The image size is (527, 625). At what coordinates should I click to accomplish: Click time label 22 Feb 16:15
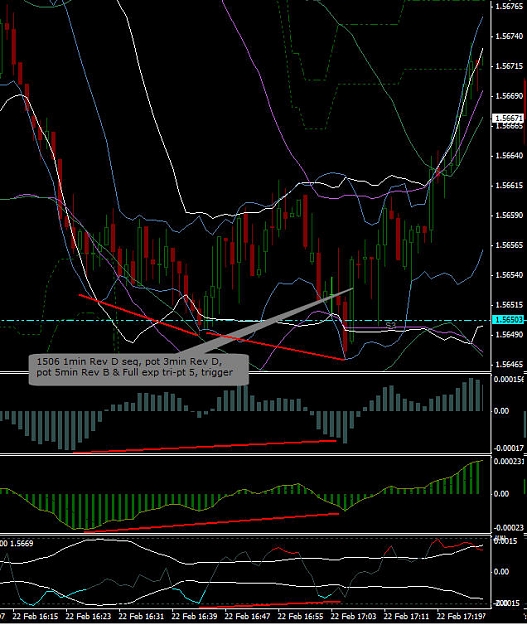[35, 616]
